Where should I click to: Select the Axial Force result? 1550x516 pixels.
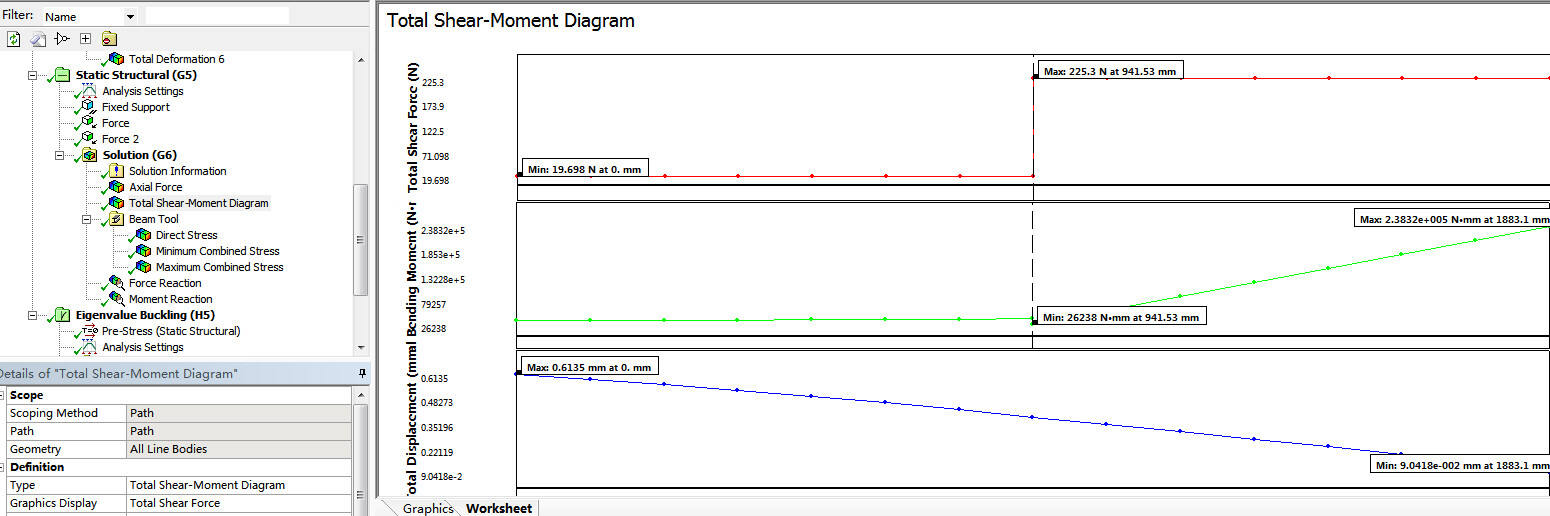tap(155, 187)
